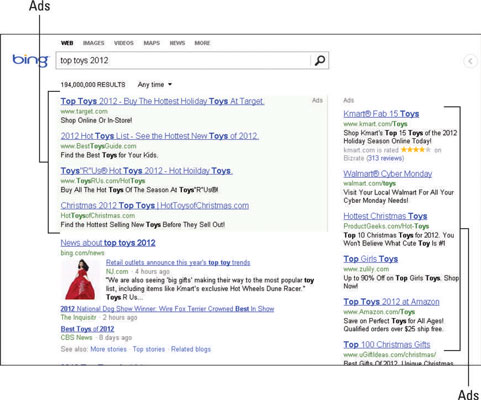
Task: Open the 2012 National Dog Show Winner article
Action: coord(167,309)
